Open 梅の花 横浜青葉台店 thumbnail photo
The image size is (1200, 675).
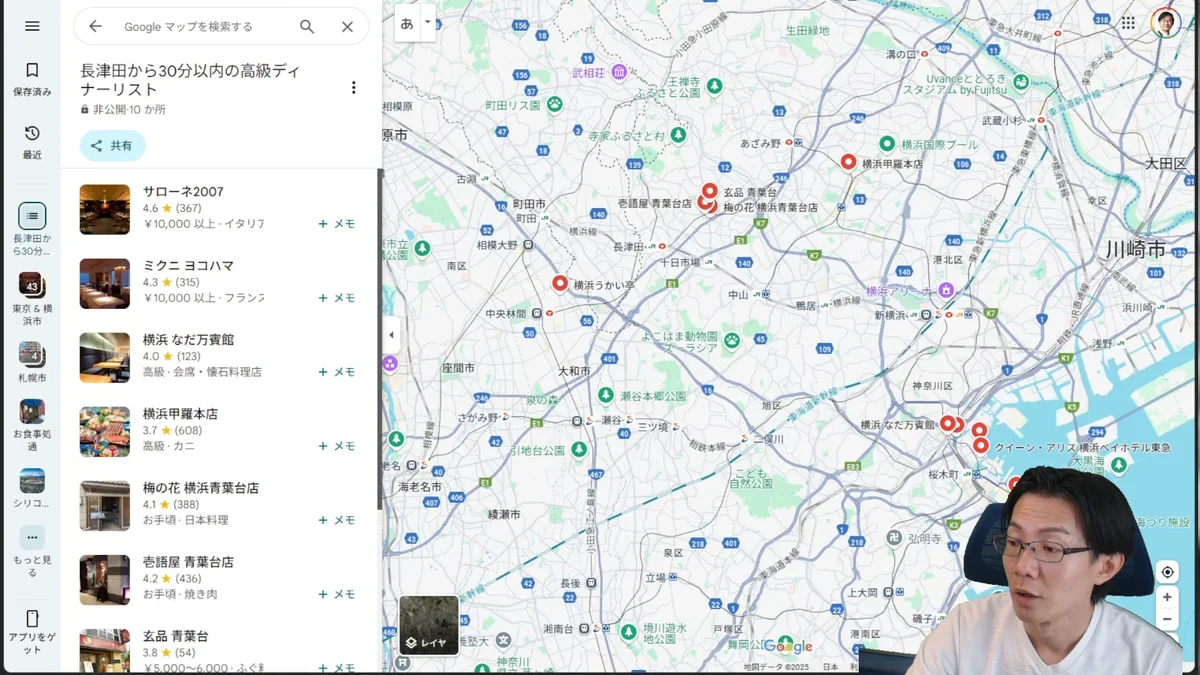click(x=105, y=505)
